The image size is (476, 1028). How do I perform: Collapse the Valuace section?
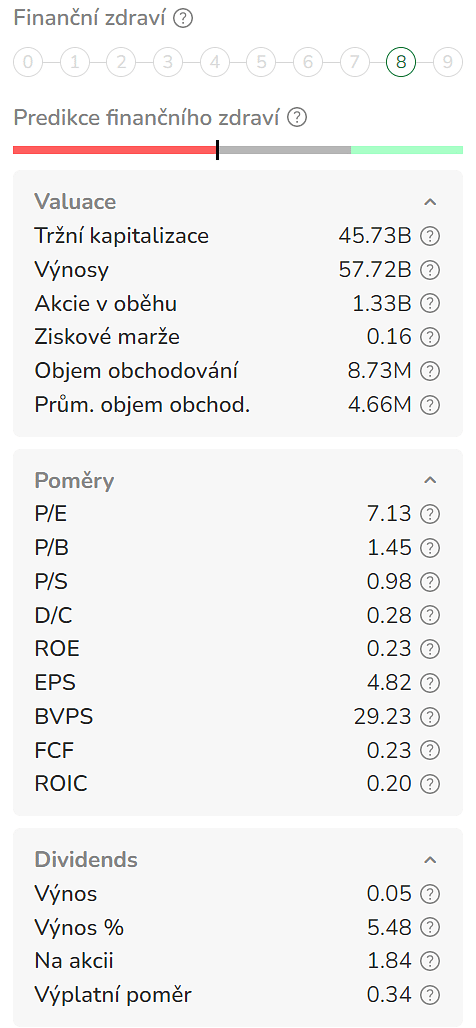point(430,202)
